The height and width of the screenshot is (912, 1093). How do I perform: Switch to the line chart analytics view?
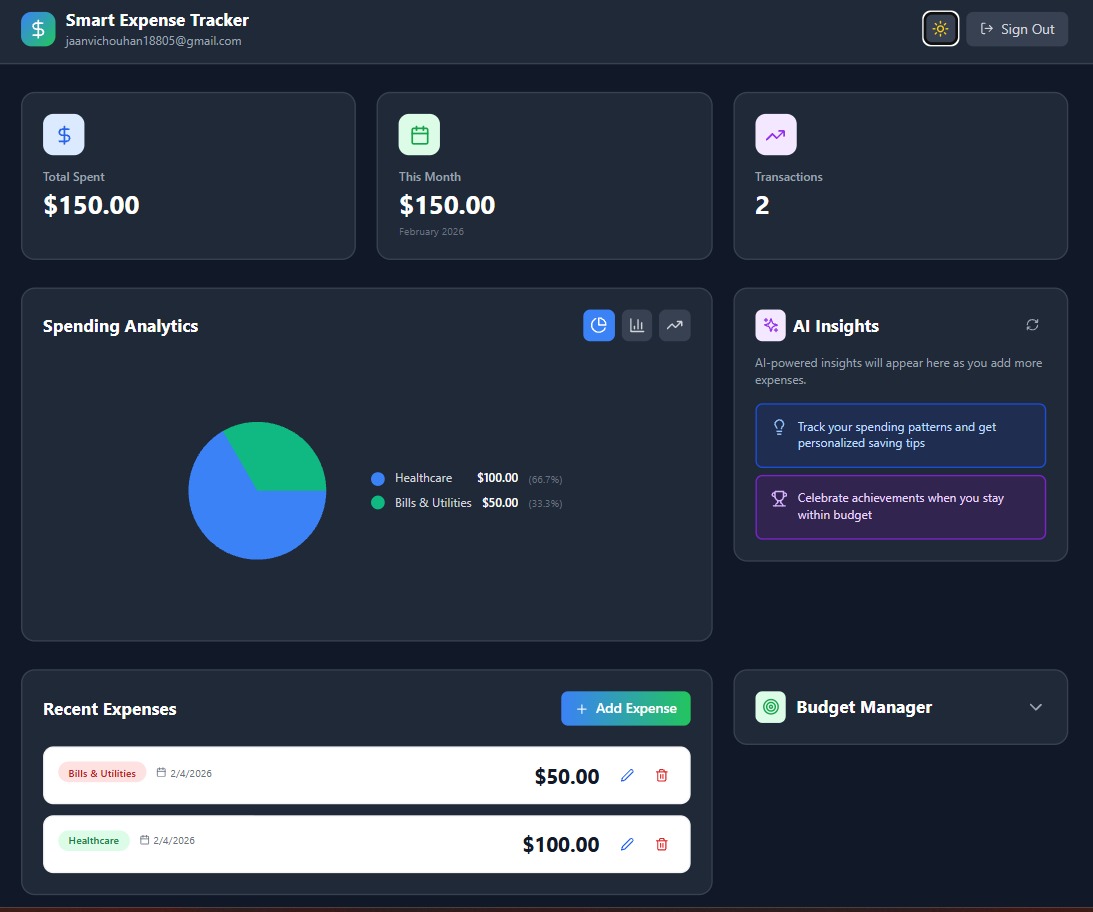[x=675, y=325]
